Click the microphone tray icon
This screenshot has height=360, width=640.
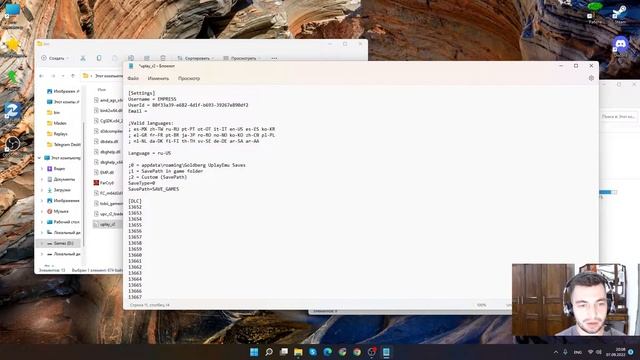tap(565, 352)
